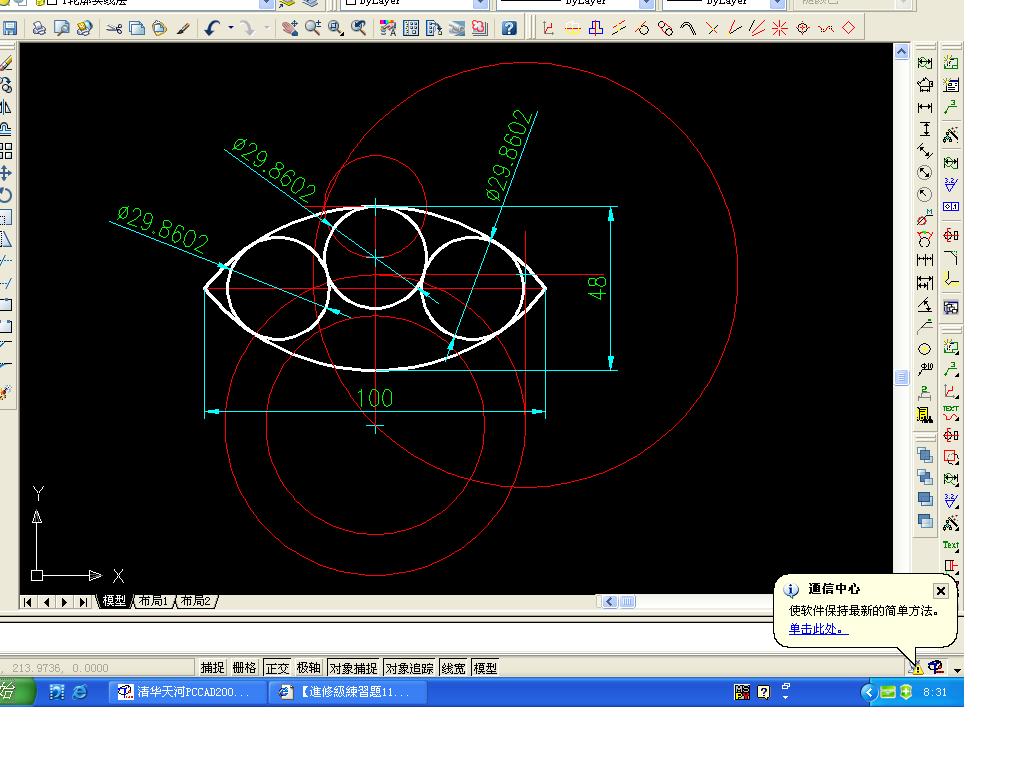The height and width of the screenshot is (768, 1024).
Task: Click the 单击此处 link in the balloon
Action: point(818,629)
